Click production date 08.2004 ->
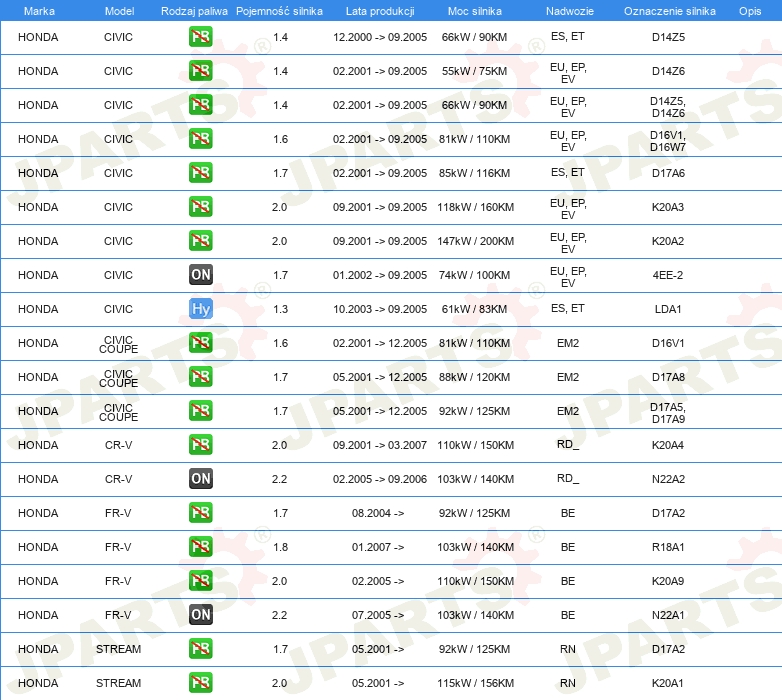 pos(378,513)
